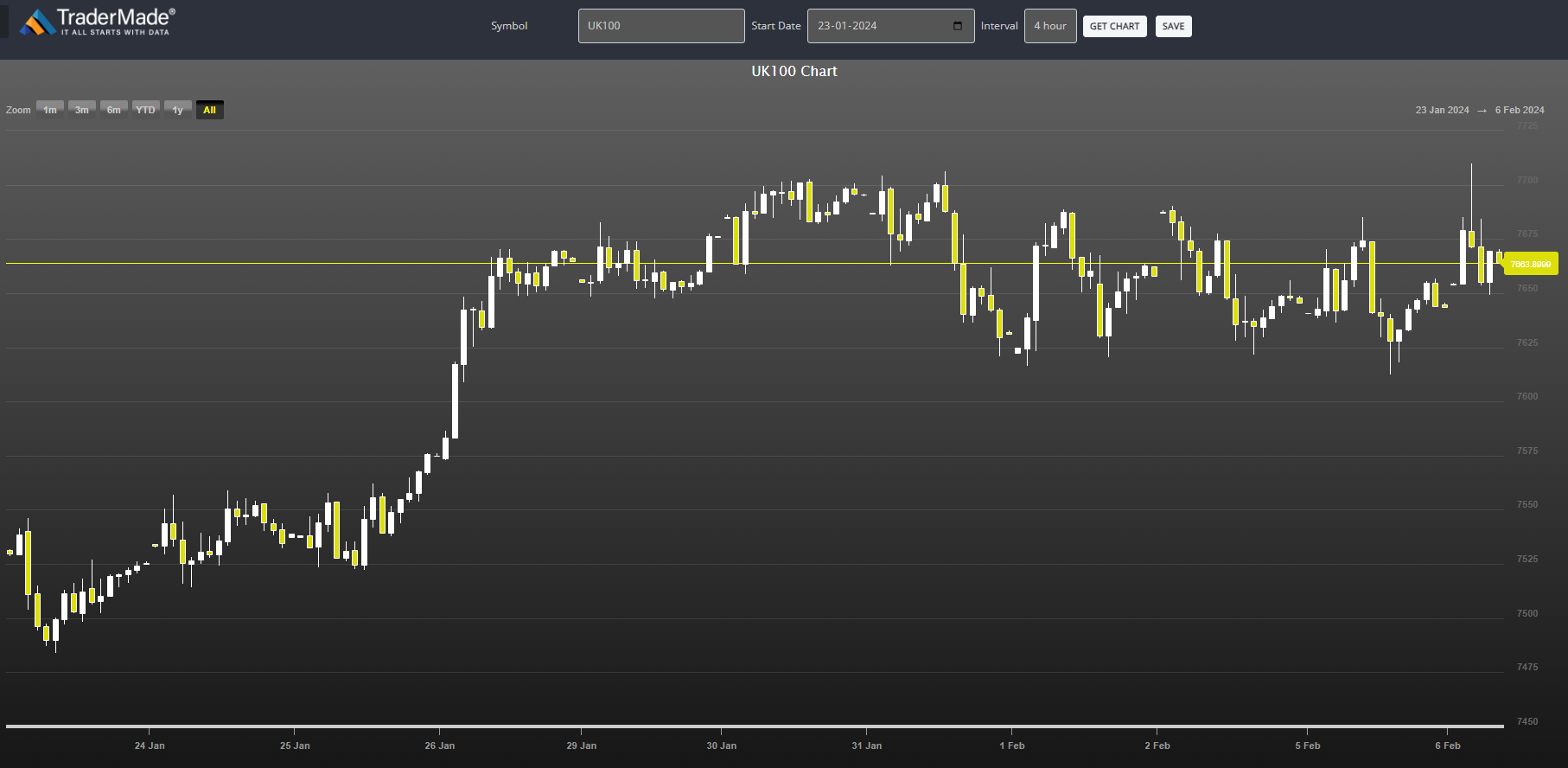1568x768 pixels.
Task: Click the SAVE button
Action: click(1173, 26)
